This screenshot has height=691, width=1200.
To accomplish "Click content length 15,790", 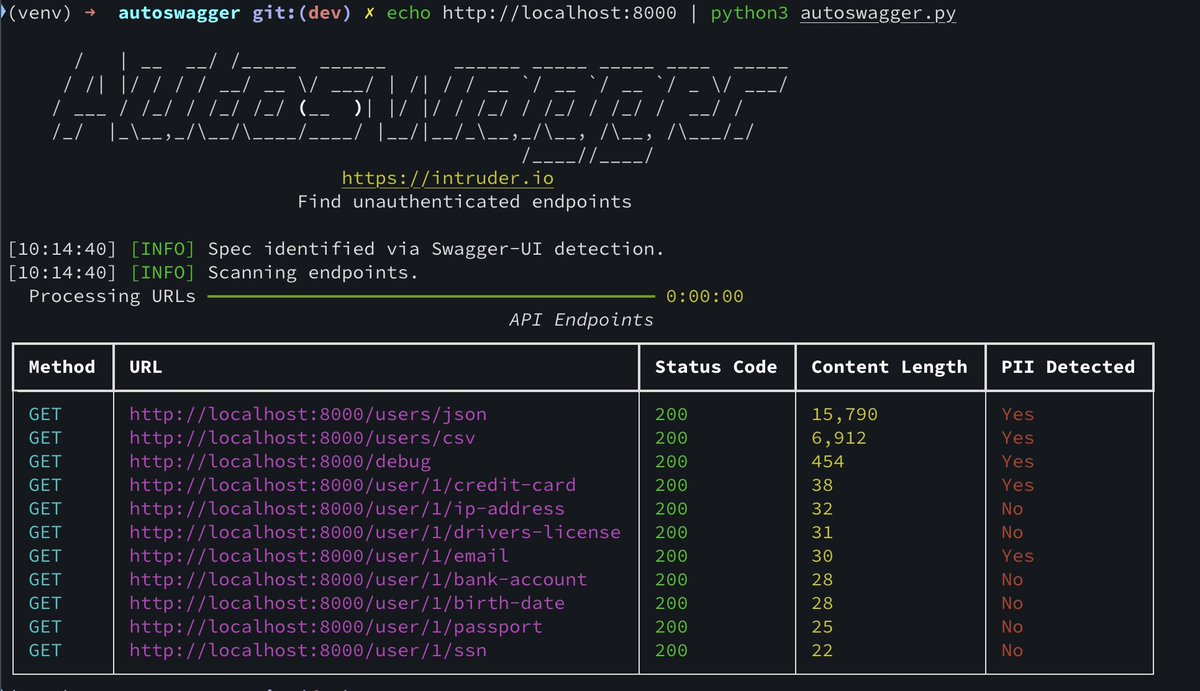I will [844, 414].
